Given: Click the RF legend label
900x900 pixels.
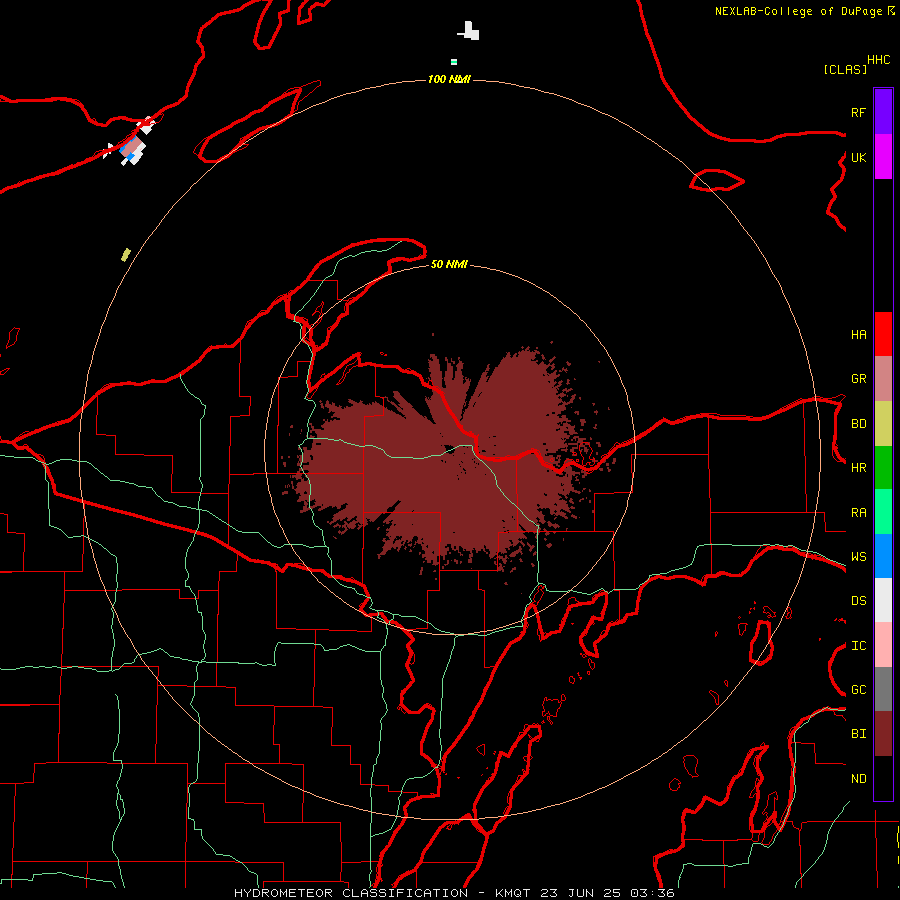Looking at the screenshot, I should point(858,112).
